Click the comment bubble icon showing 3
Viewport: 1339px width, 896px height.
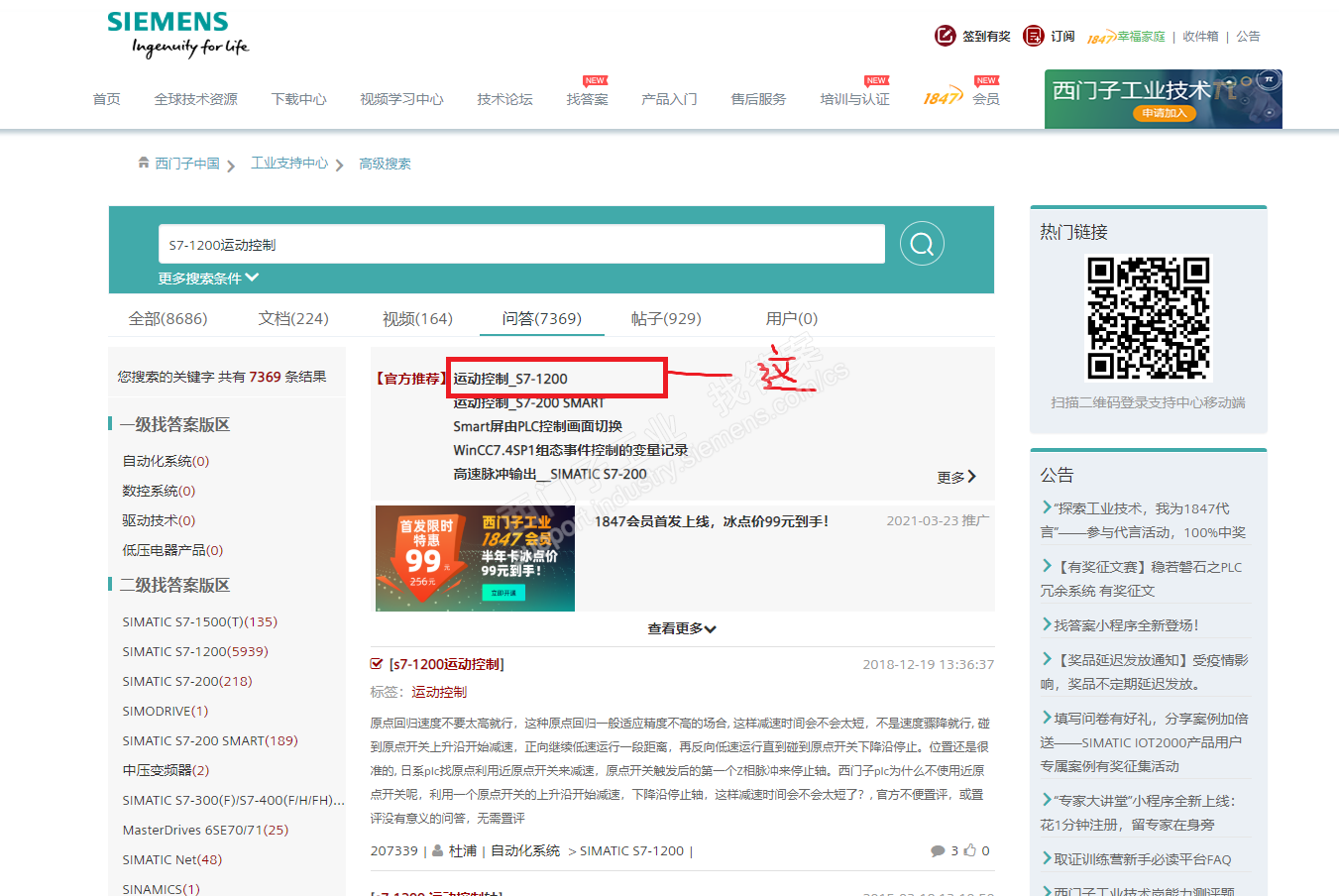pos(938,850)
